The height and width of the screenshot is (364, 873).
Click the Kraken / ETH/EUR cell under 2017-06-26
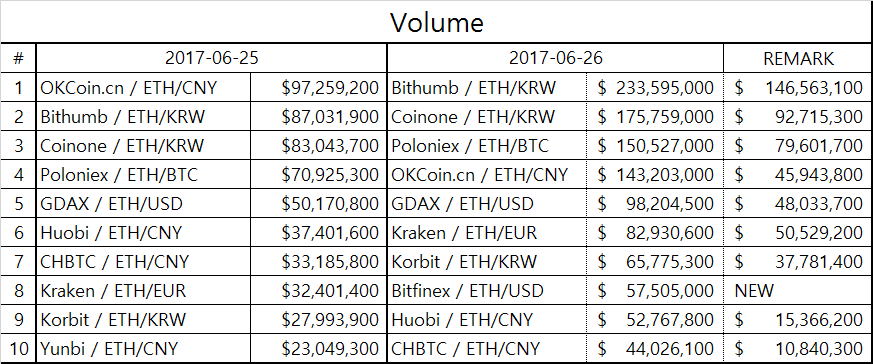487,233
